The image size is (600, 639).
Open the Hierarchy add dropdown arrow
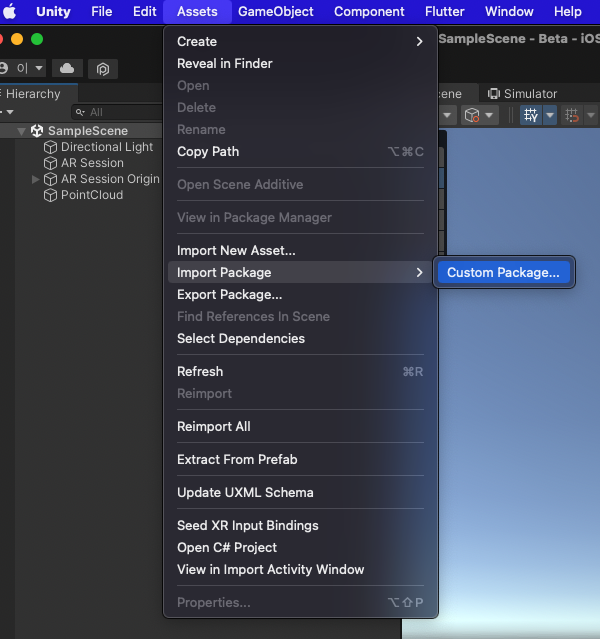pyautogui.click(x=10, y=112)
